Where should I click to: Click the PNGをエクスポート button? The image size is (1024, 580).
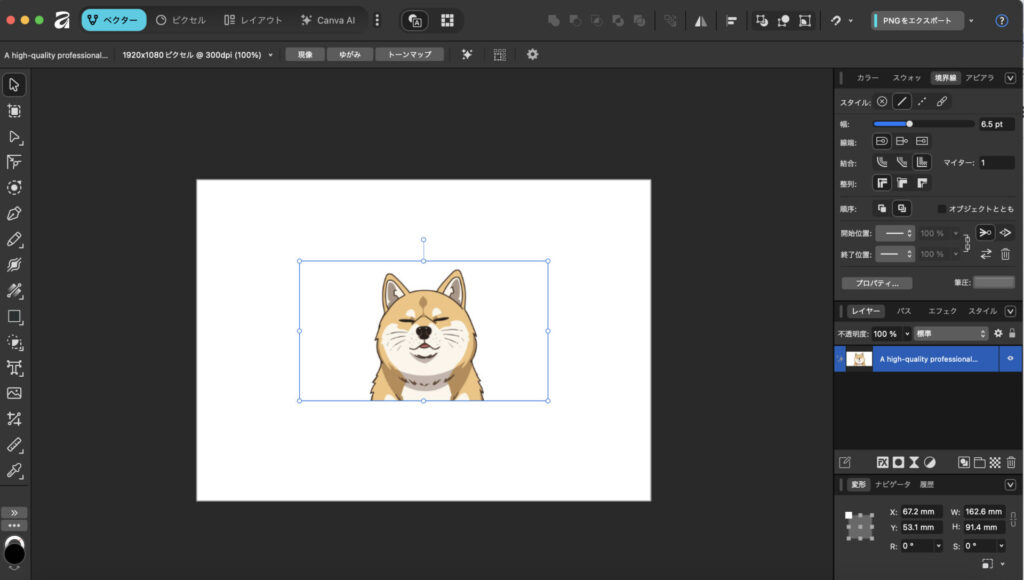pos(917,20)
